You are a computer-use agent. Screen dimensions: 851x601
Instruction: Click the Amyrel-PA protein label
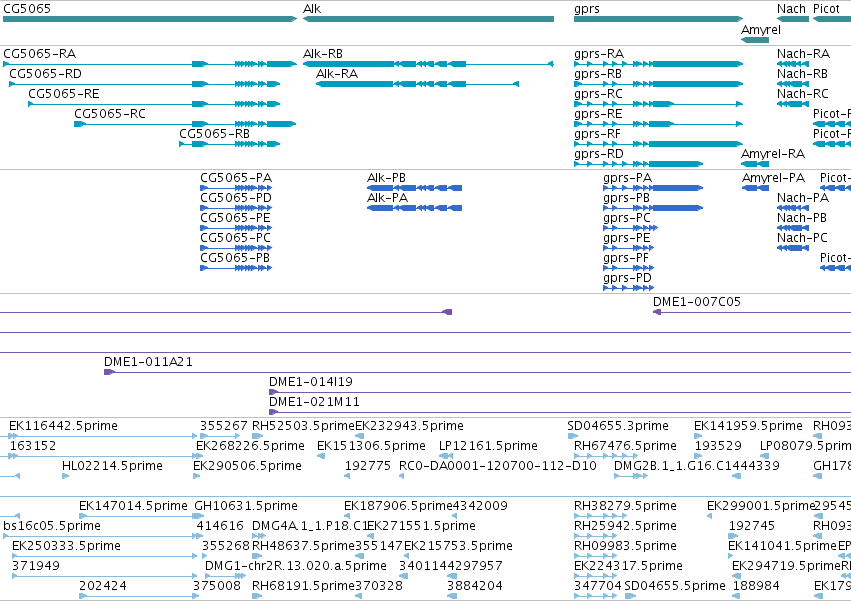(x=773, y=178)
